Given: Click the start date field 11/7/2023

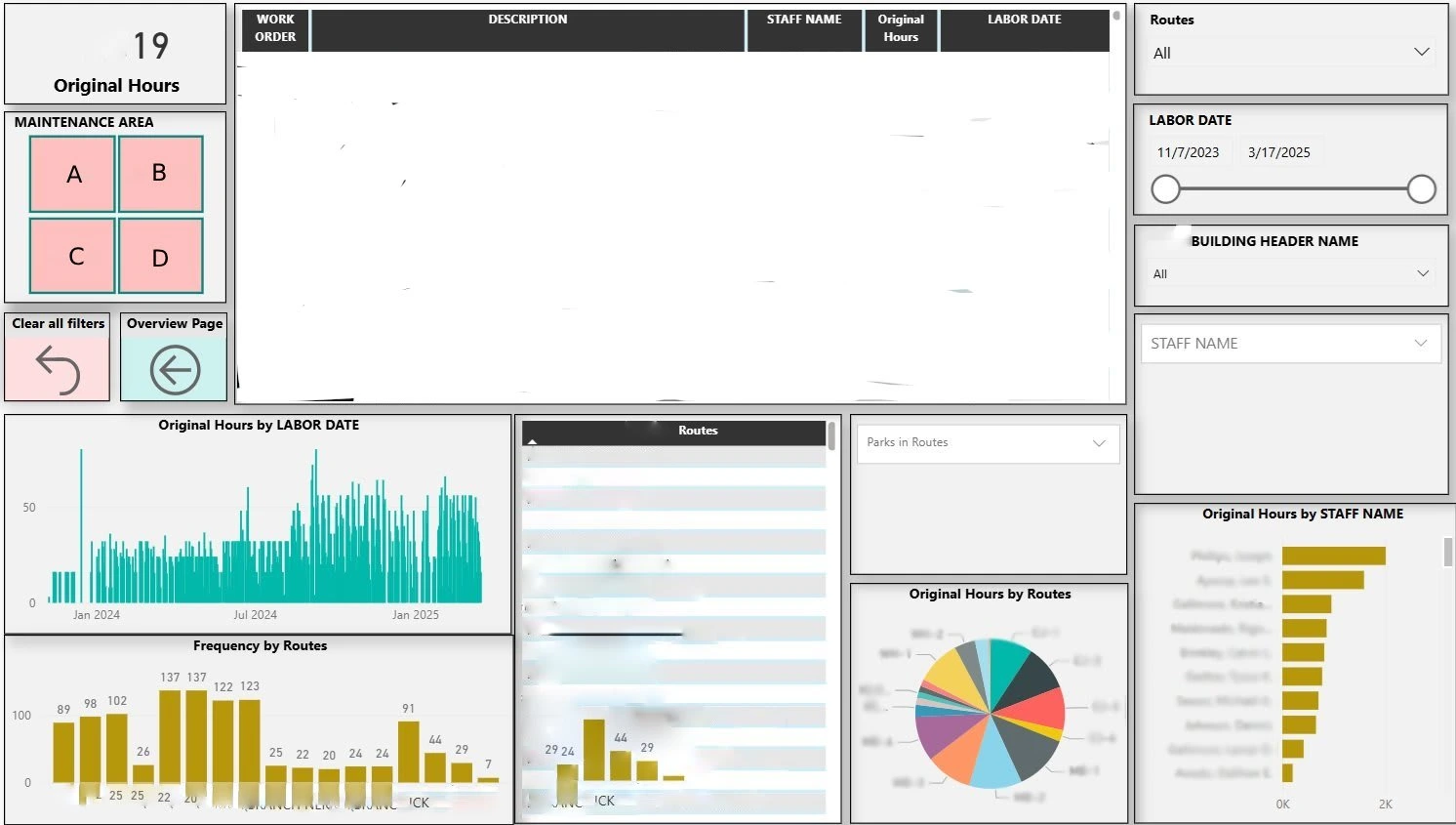Looking at the screenshot, I should pyautogui.click(x=1188, y=152).
